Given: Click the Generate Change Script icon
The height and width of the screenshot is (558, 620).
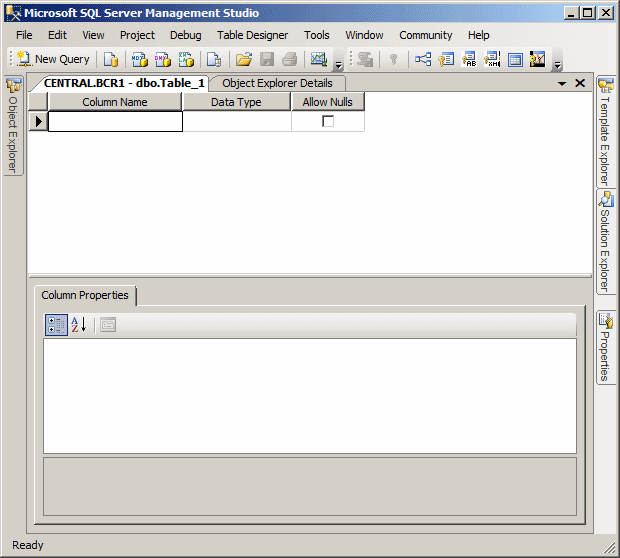Looking at the screenshot, I should pyautogui.click(x=365, y=59).
